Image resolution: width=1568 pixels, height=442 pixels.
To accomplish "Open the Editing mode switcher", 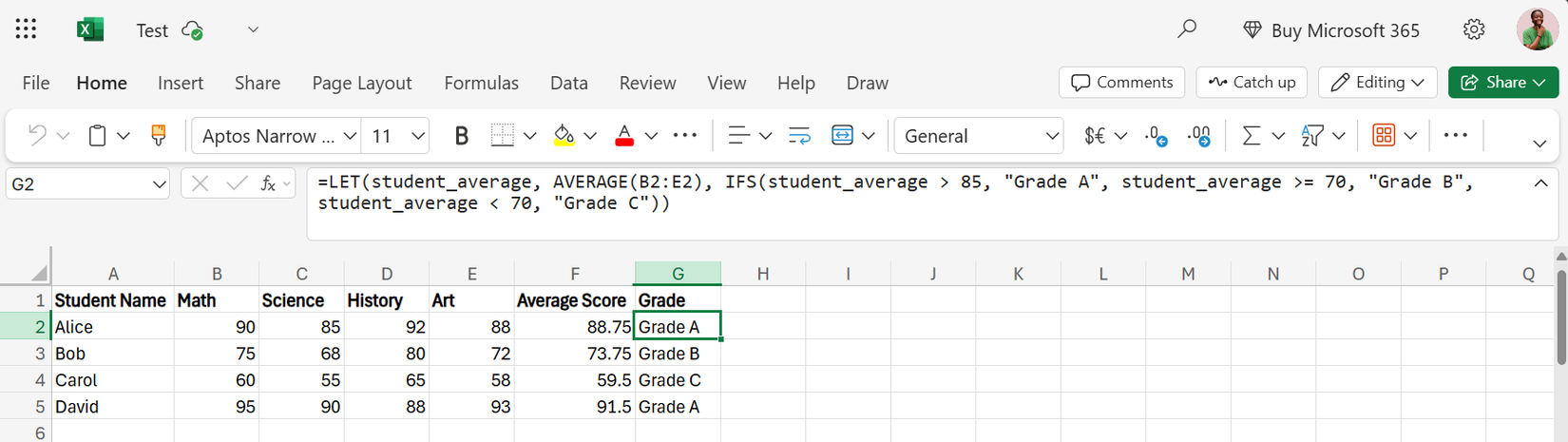I will coord(1377,83).
